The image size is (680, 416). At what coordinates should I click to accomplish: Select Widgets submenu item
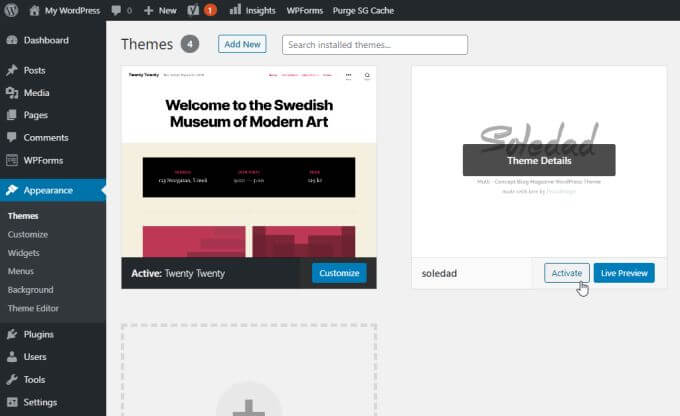23,252
